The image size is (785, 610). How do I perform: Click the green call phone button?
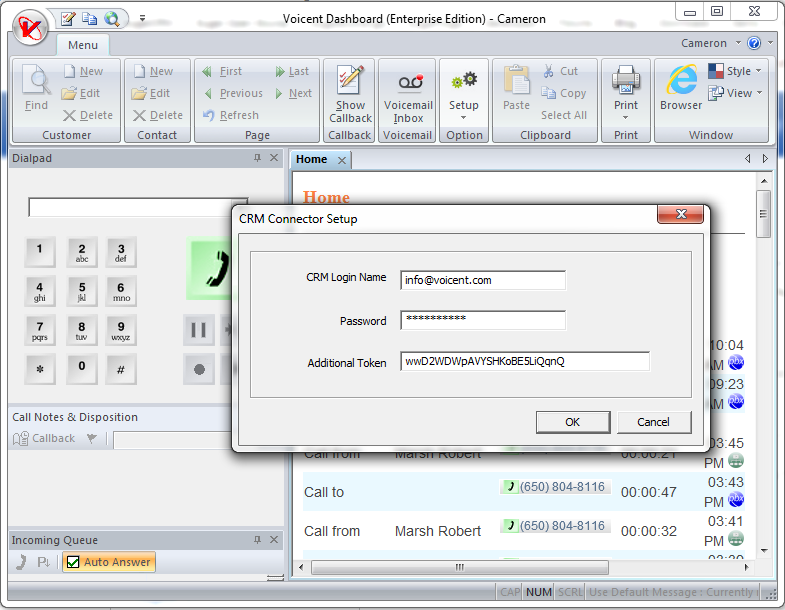click(x=210, y=269)
